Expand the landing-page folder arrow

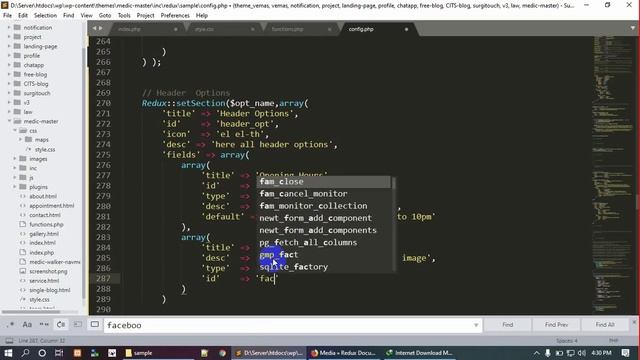[x=9, y=46]
